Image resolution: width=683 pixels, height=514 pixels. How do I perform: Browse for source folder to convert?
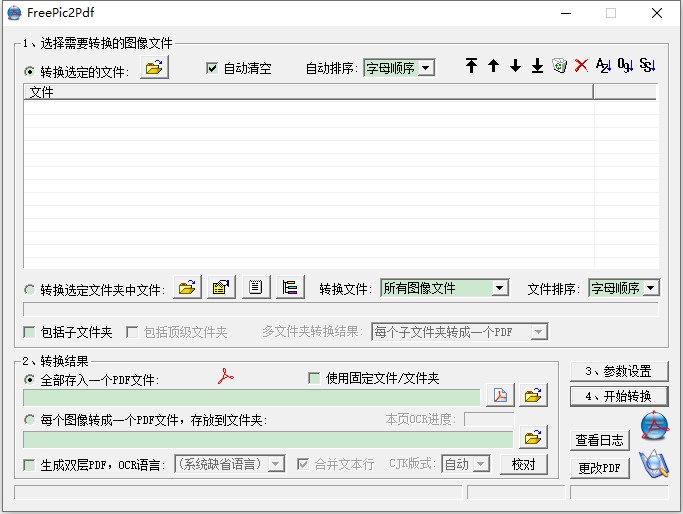(x=187, y=287)
